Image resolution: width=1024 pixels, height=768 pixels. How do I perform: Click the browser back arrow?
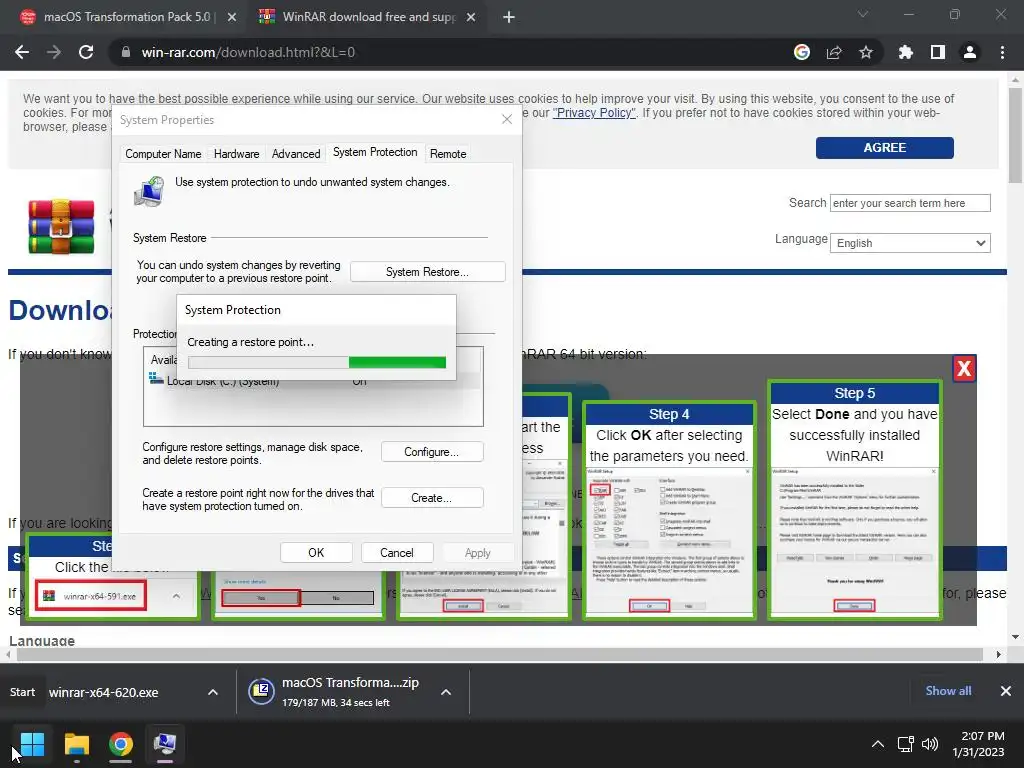(22, 52)
